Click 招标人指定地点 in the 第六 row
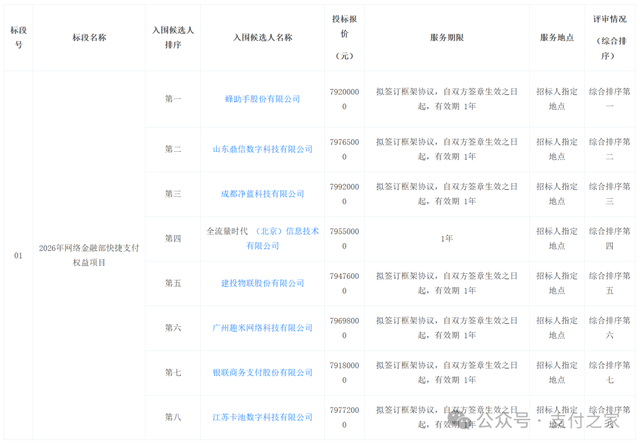The height and width of the screenshot is (446, 640). pos(557,328)
